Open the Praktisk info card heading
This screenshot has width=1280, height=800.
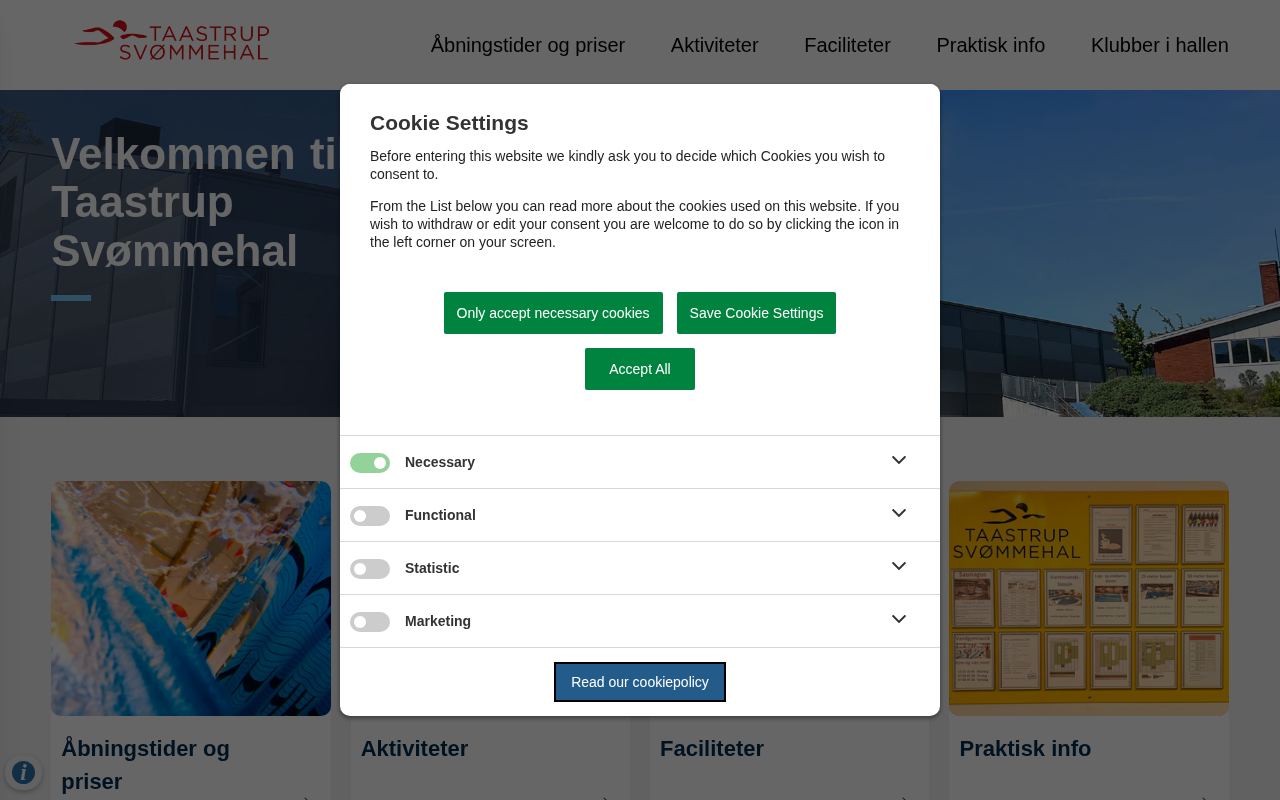(x=1025, y=749)
